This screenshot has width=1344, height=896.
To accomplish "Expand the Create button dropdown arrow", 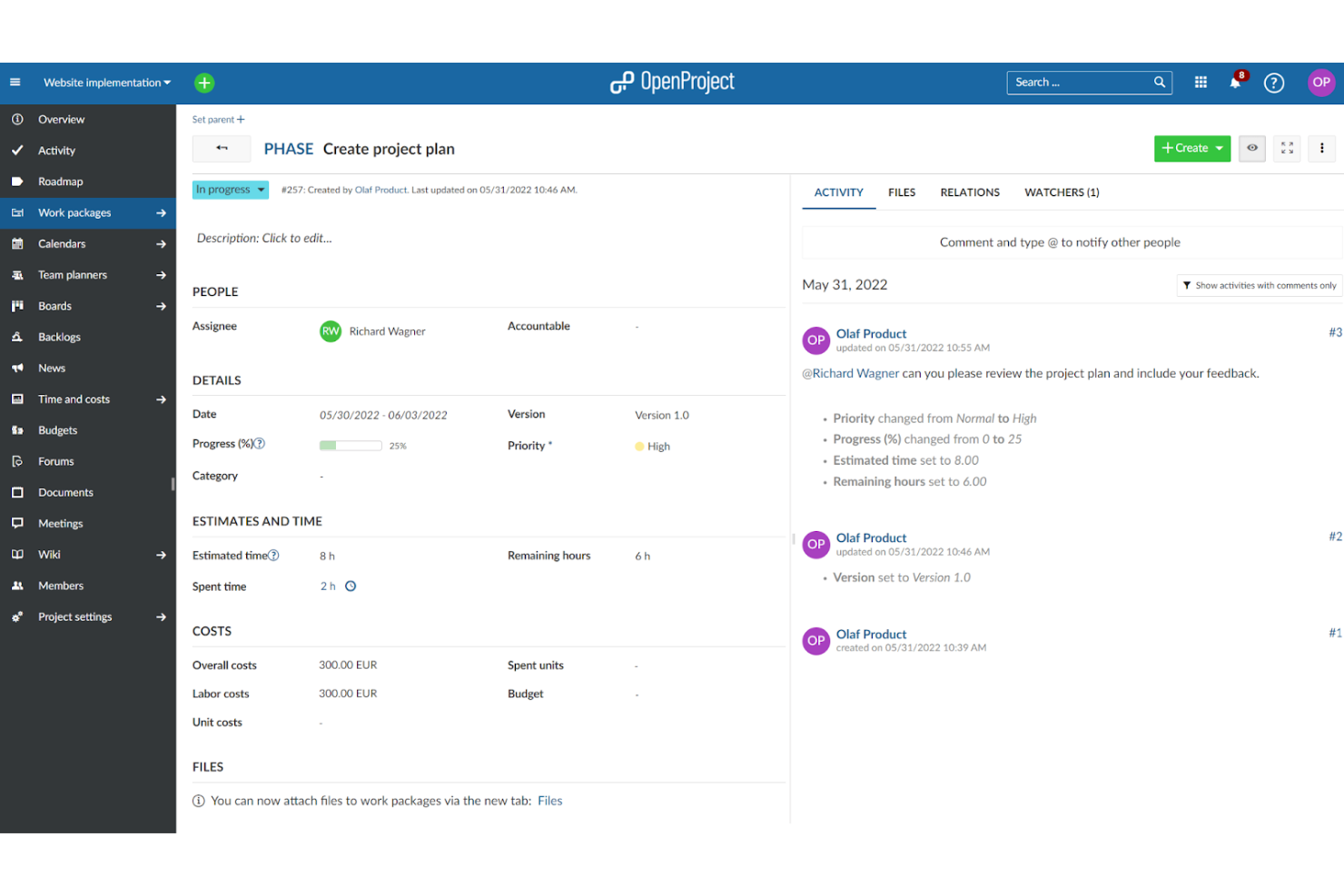I will coord(1220,148).
